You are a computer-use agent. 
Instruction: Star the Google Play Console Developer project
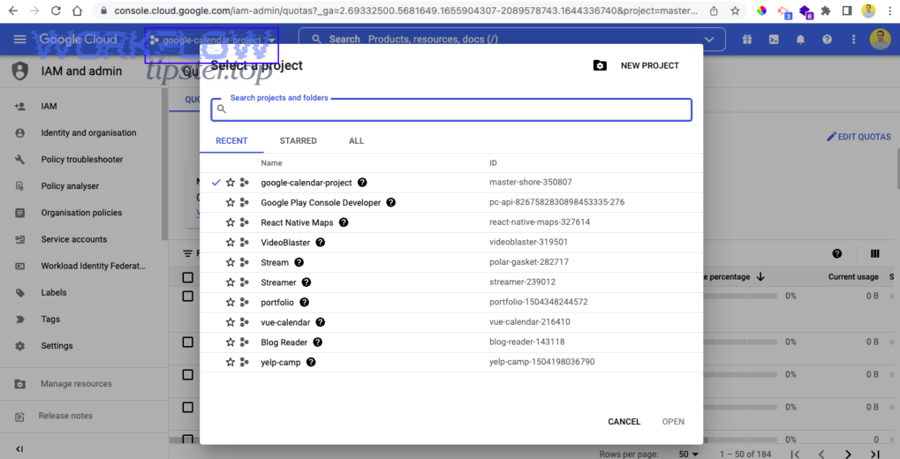point(230,203)
